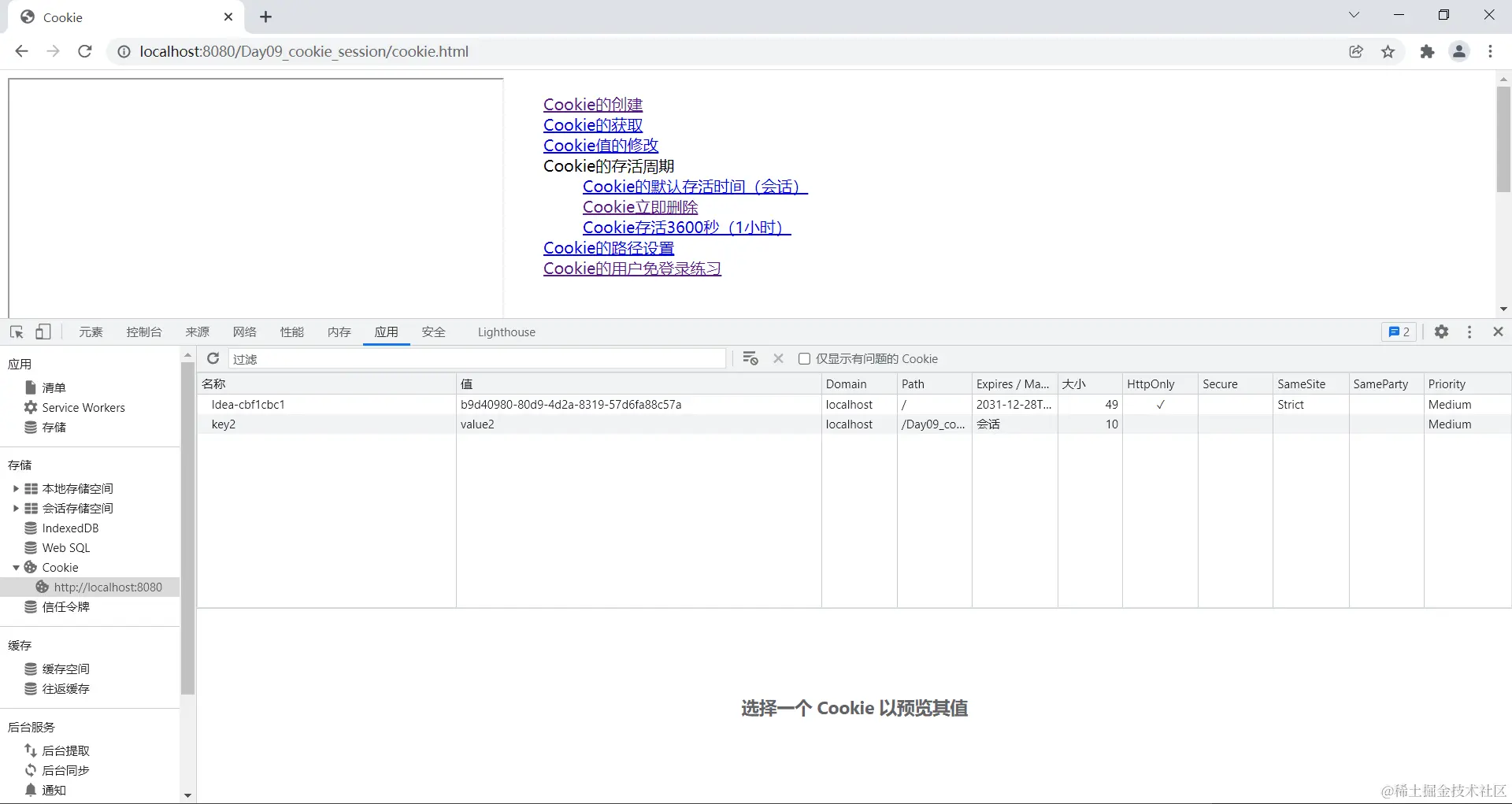Select Web SQL in the sidebar
1512x804 pixels.
66,547
